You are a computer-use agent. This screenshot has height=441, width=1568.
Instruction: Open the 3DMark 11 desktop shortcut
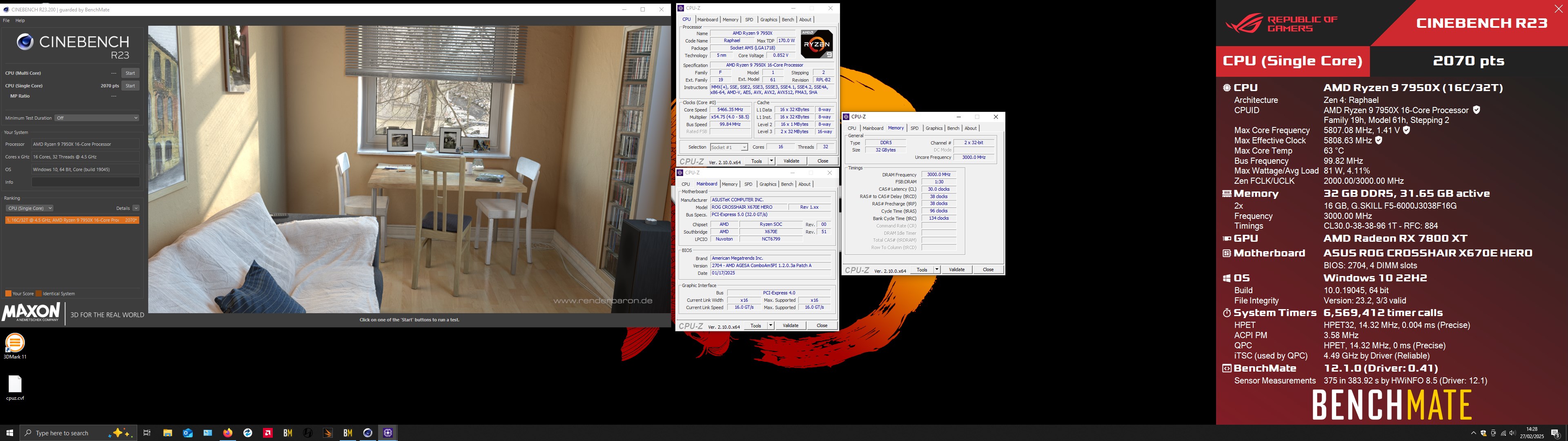click(15, 346)
